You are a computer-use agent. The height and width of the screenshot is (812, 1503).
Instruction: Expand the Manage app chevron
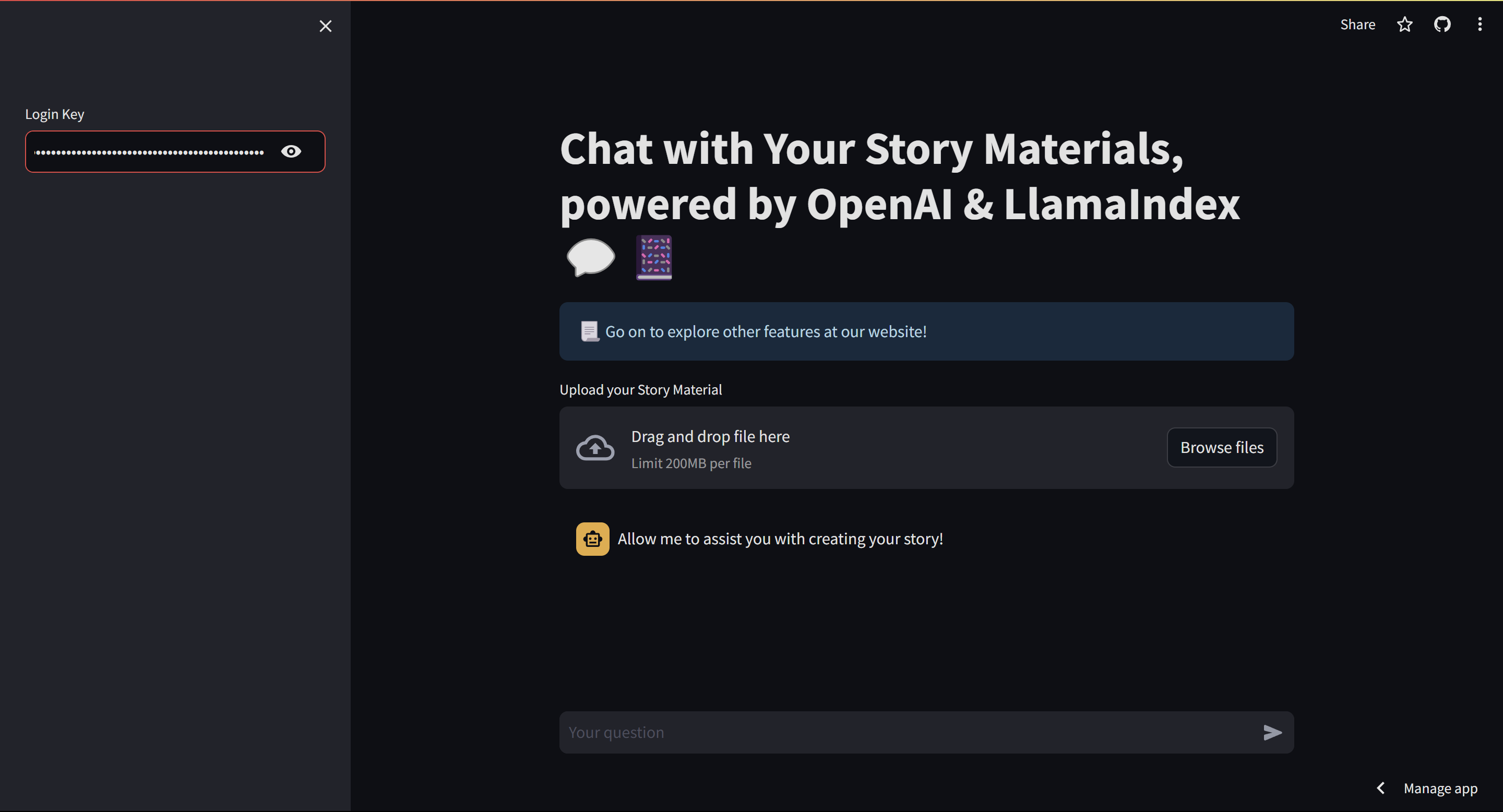1380,788
